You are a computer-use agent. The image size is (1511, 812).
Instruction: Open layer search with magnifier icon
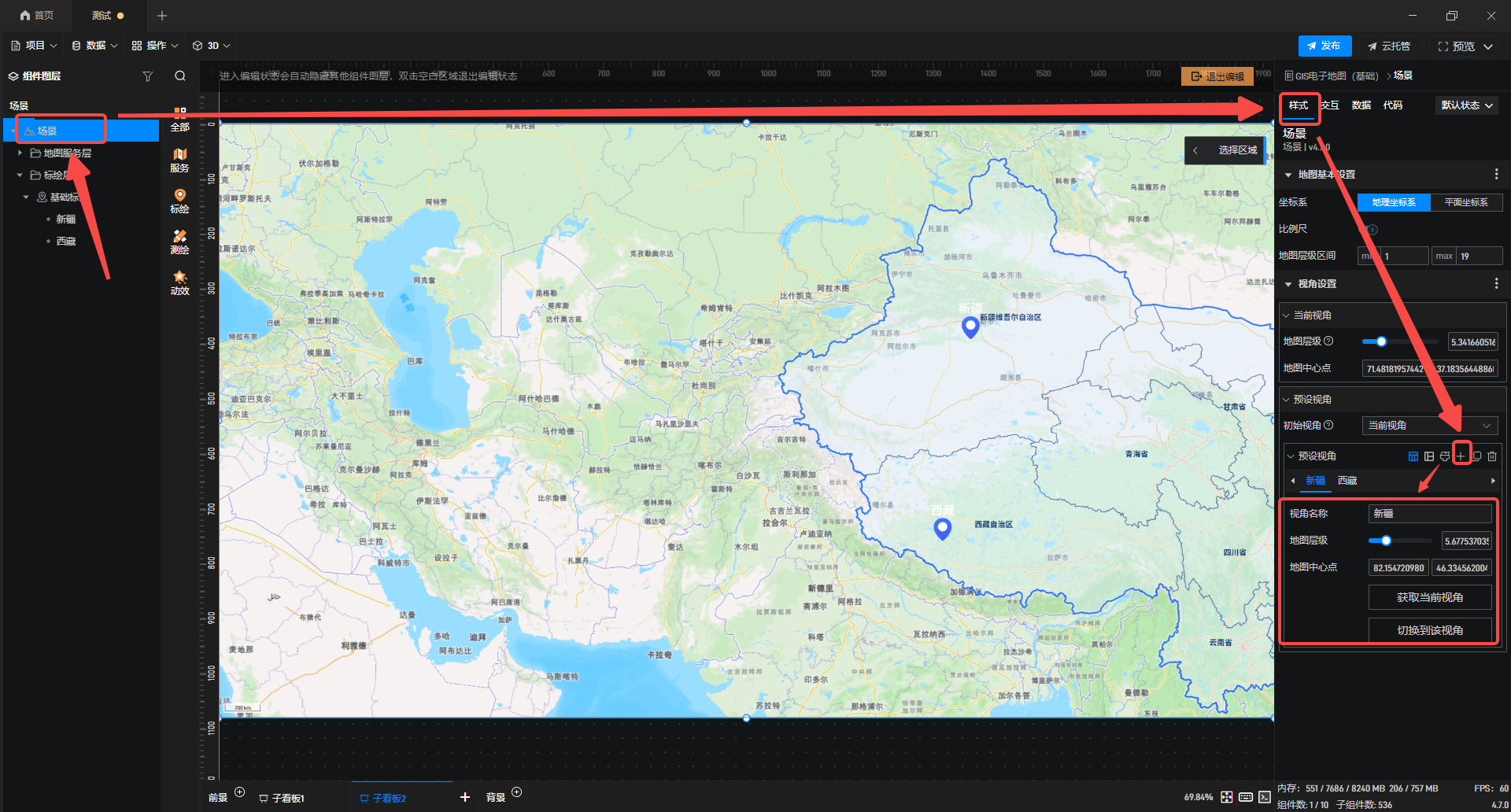point(180,76)
